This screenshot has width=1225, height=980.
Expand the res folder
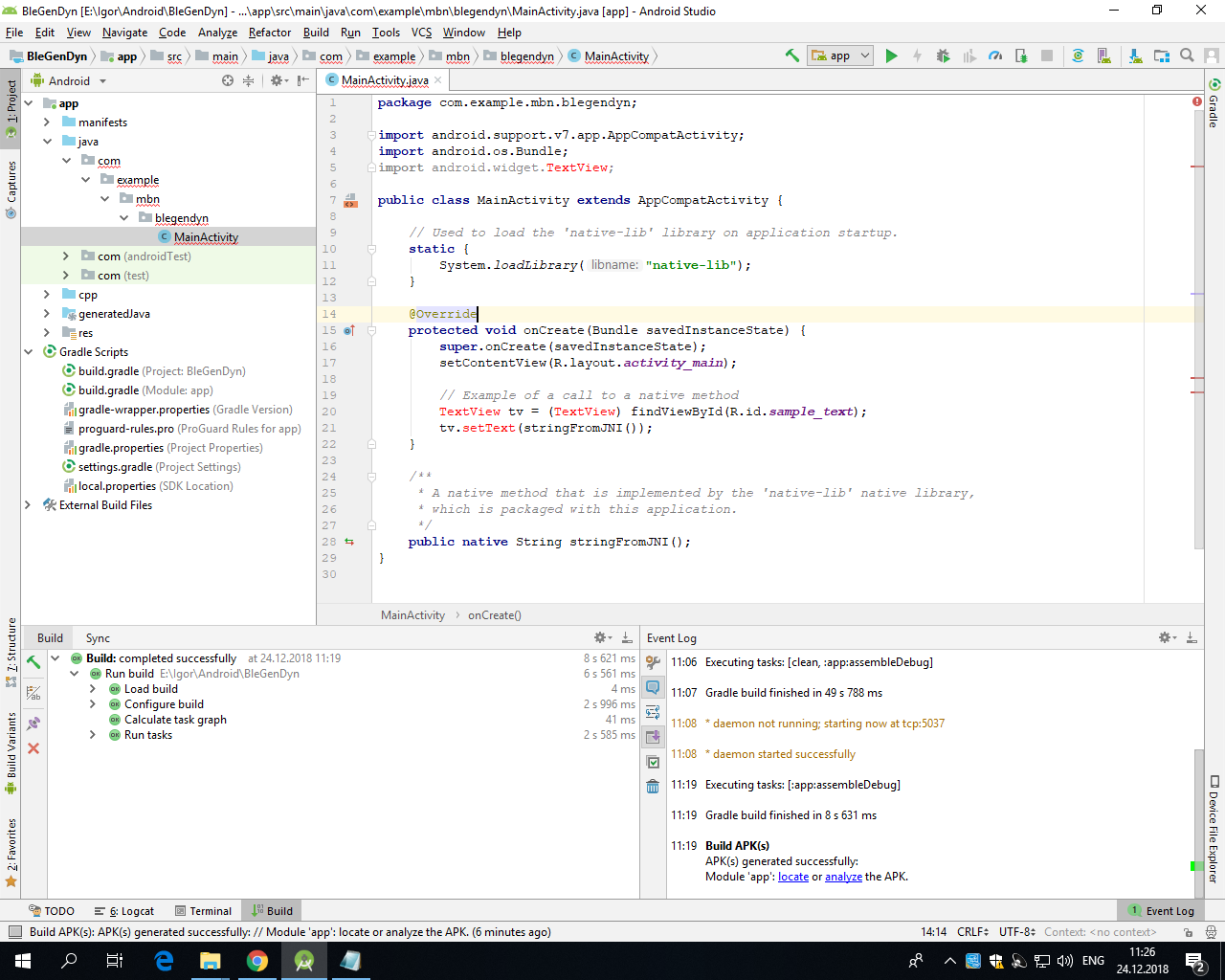pos(47,333)
